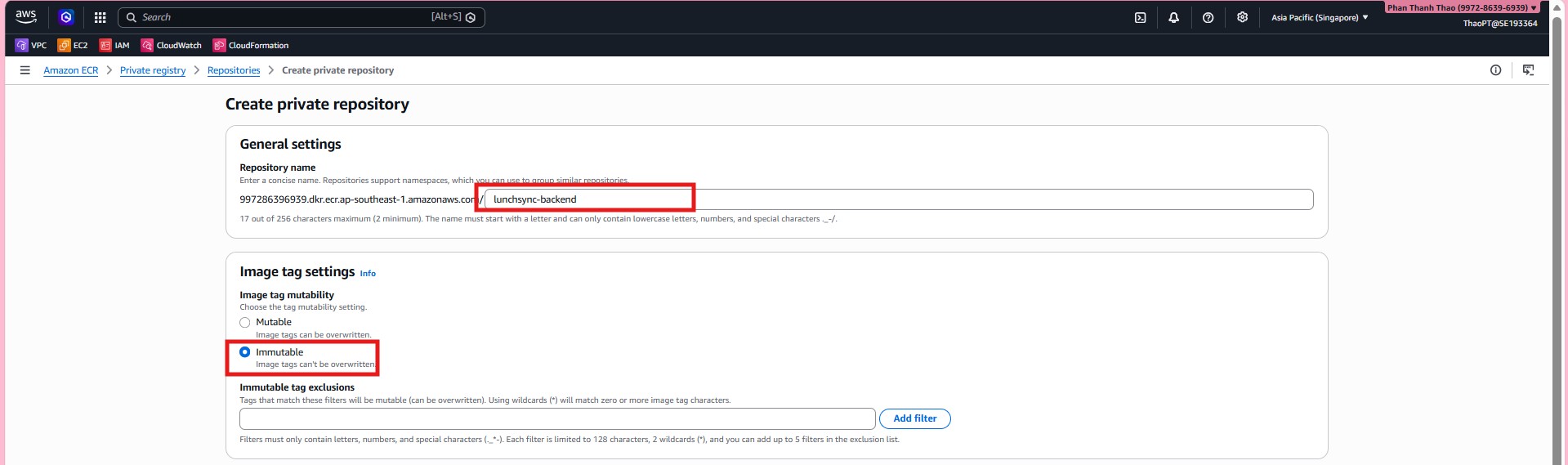Open the info panel icon
The height and width of the screenshot is (465, 1568).
click(1495, 70)
